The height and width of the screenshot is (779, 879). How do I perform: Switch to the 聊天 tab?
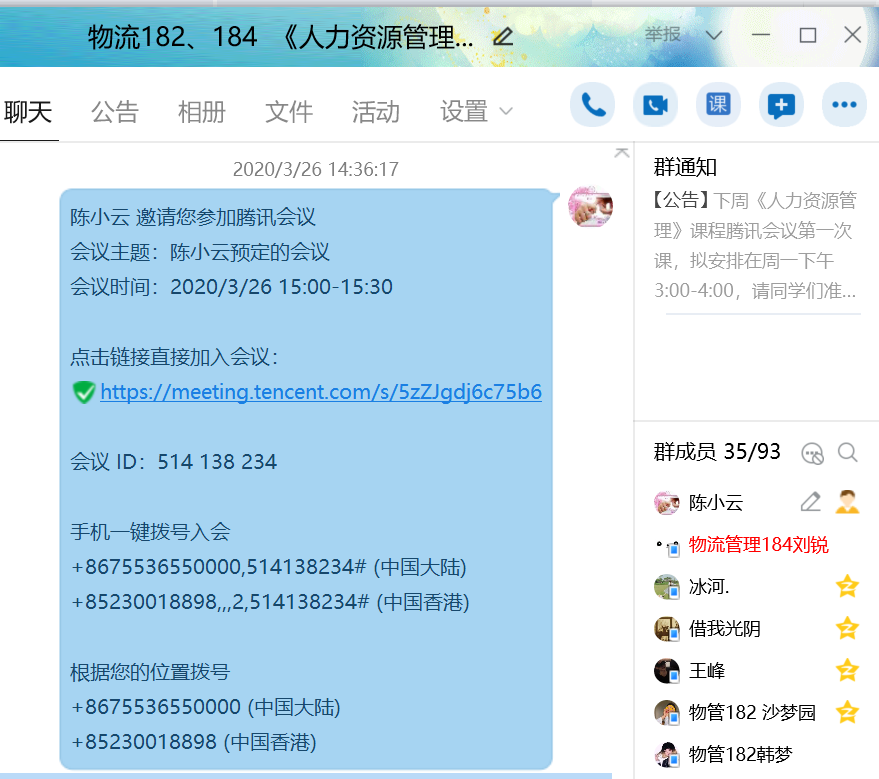(x=28, y=111)
